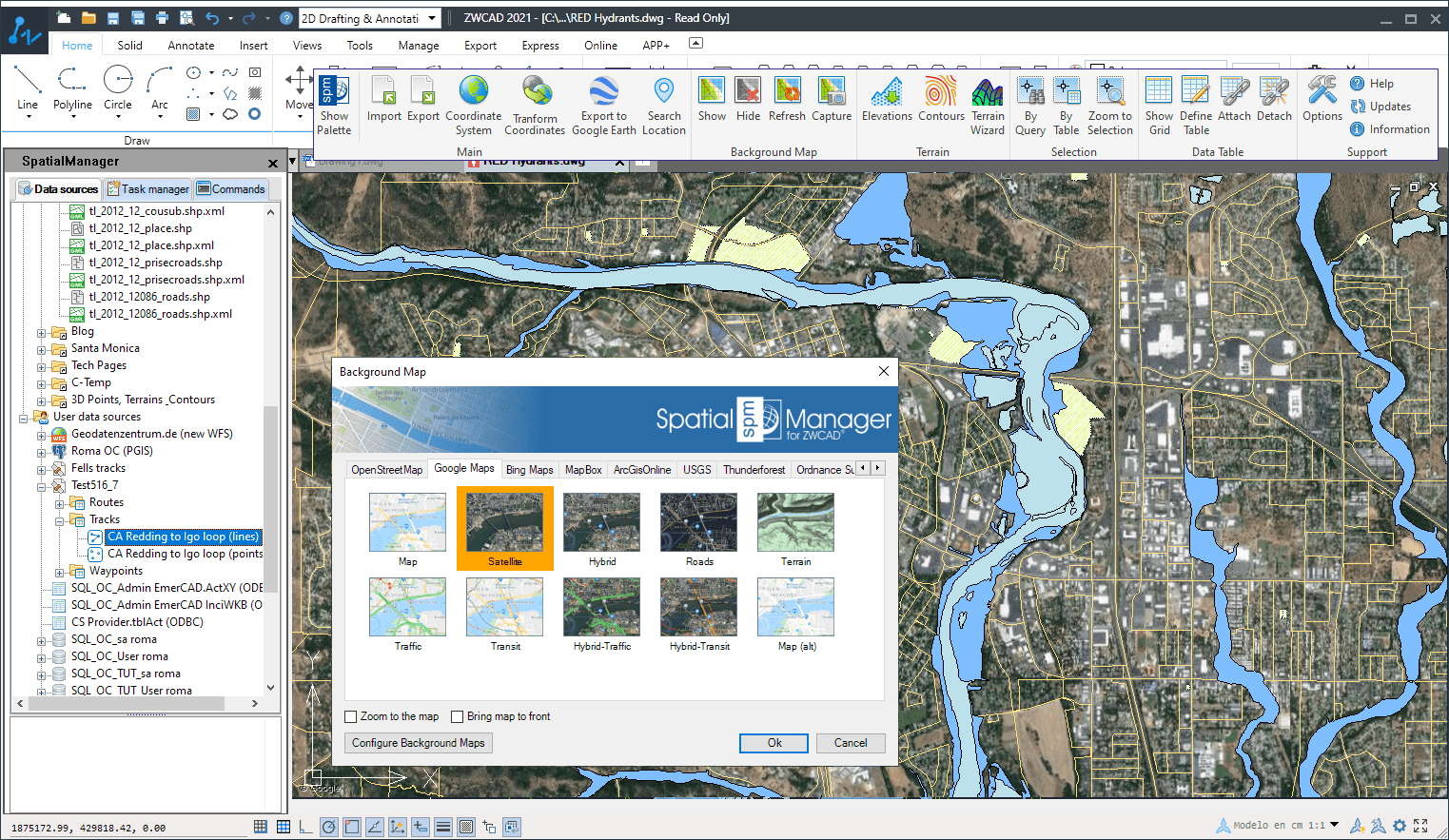
Task: Click the Cancel button
Action: [x=851, y=743]
